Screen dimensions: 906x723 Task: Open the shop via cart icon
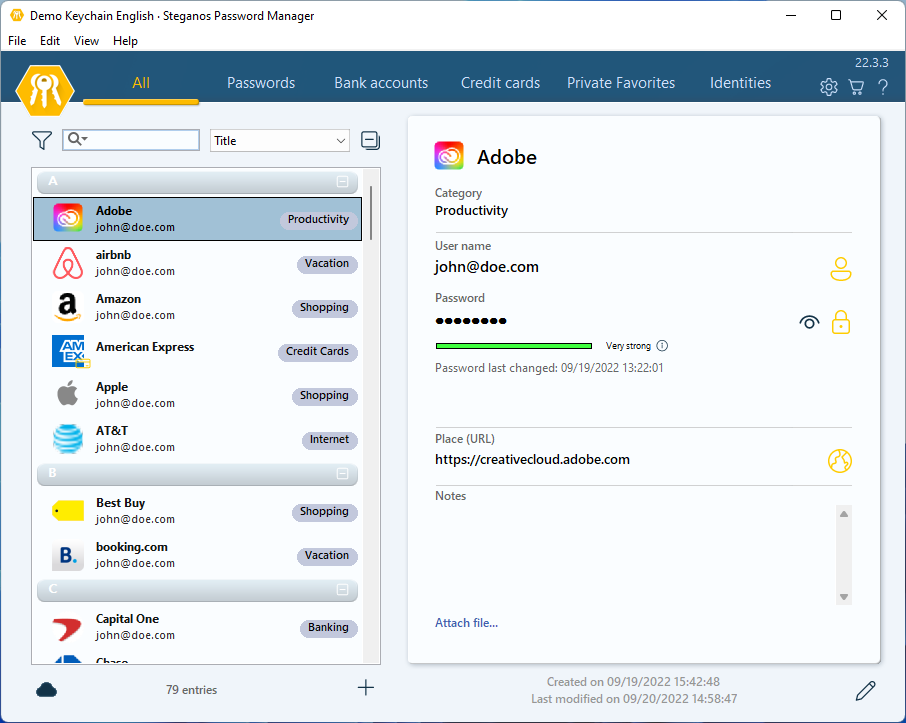click(856, 87)
